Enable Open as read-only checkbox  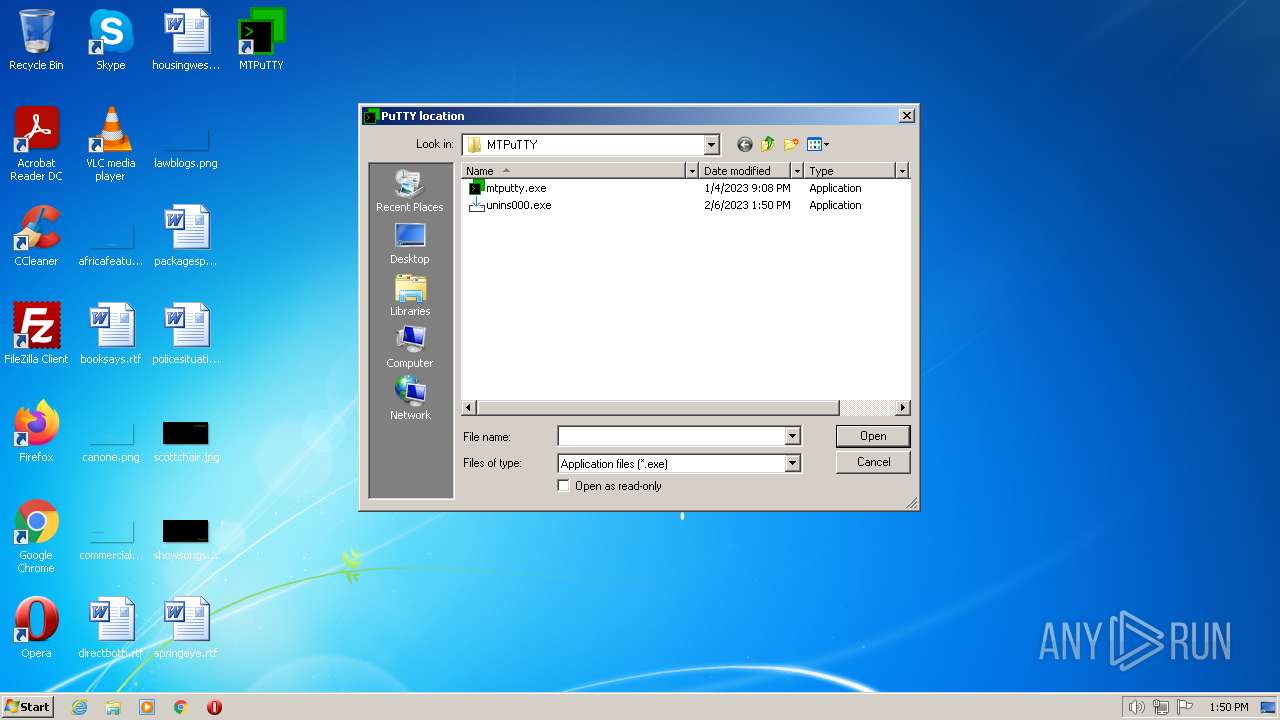564,486
